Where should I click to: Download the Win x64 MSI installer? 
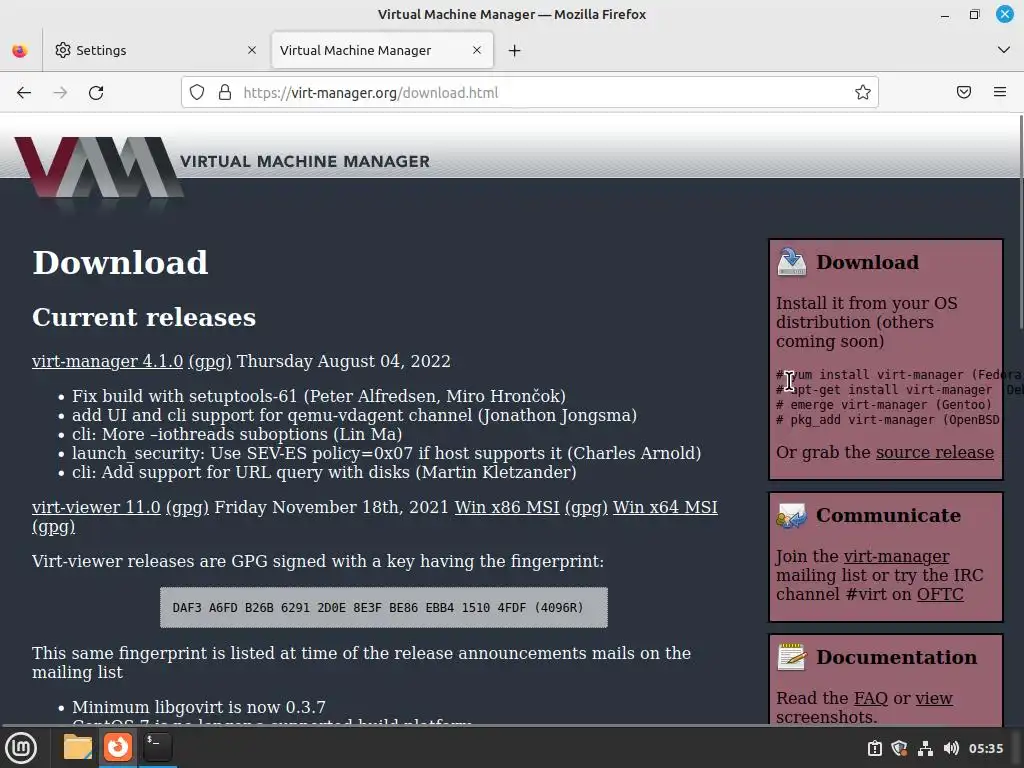pyautogui.click(x=665, y=507)
